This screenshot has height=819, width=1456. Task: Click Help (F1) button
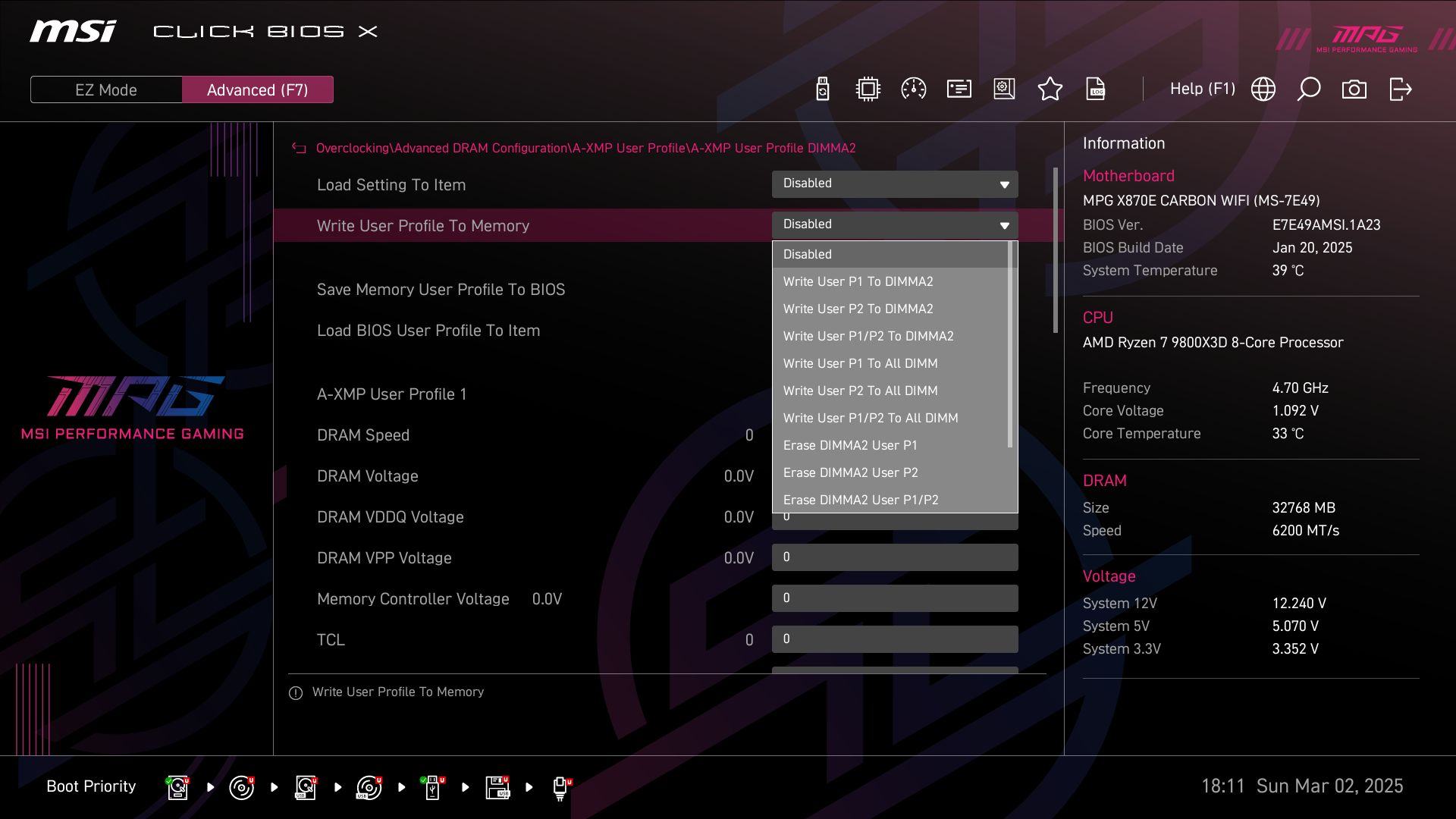tap(1202, 89)
